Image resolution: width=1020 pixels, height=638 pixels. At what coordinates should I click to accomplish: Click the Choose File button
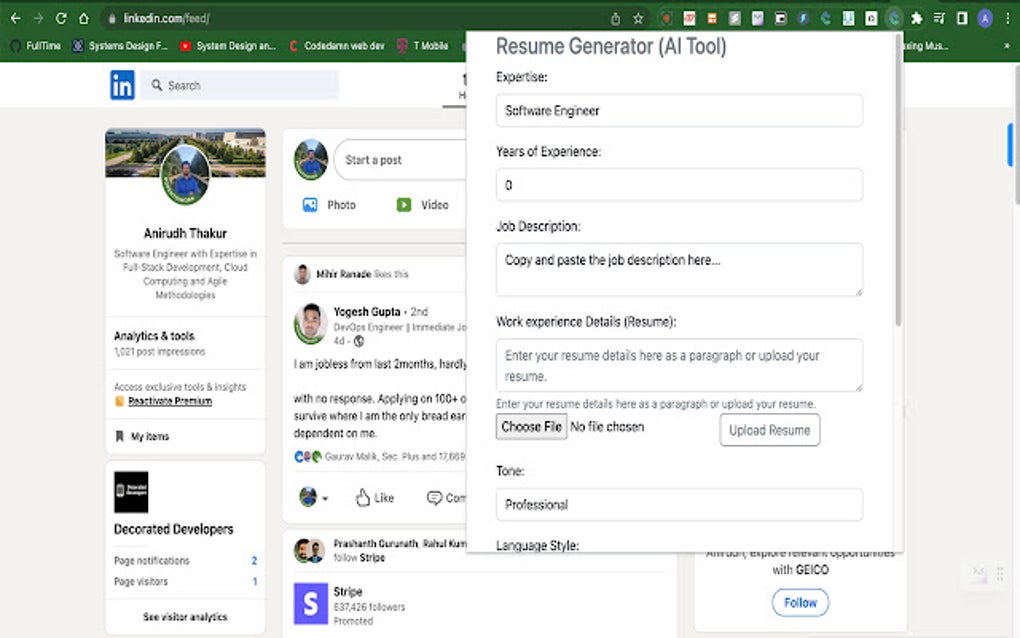pos(531,427)
